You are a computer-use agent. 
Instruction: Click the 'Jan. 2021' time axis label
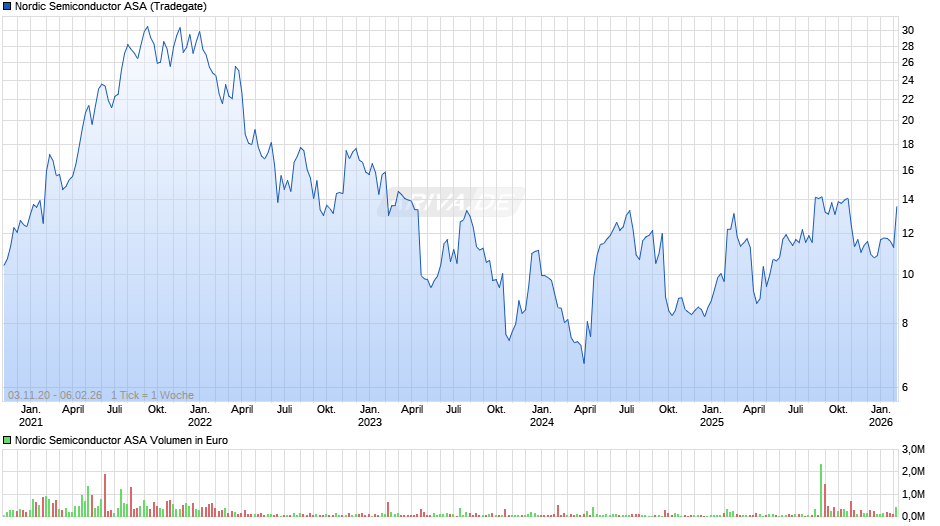click(x=31, y=416)
